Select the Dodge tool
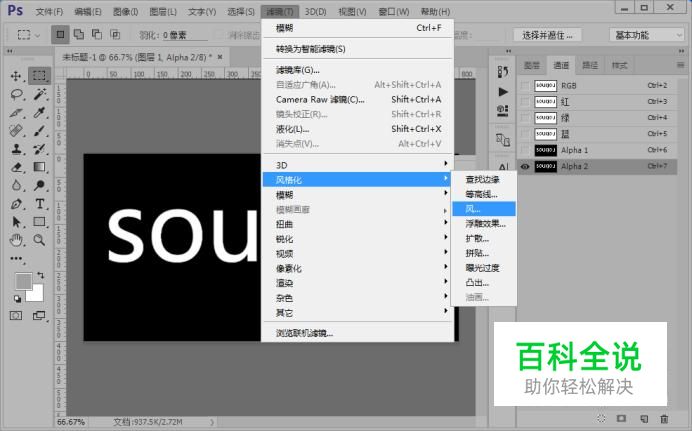 (39, 185)
